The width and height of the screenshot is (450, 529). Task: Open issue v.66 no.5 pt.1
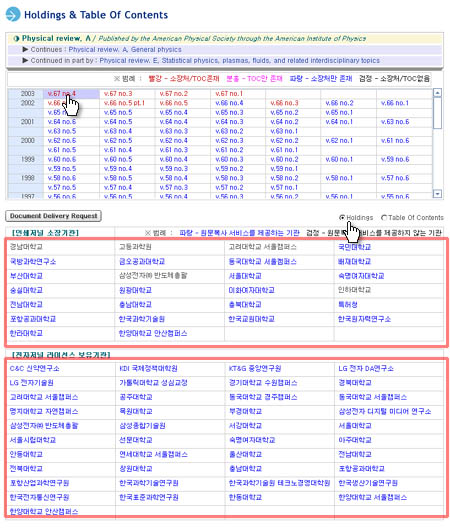pos(124,103)
